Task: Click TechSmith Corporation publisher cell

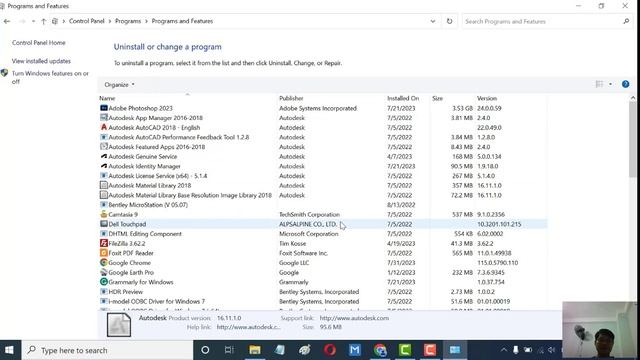Action: tap(309, 214)
